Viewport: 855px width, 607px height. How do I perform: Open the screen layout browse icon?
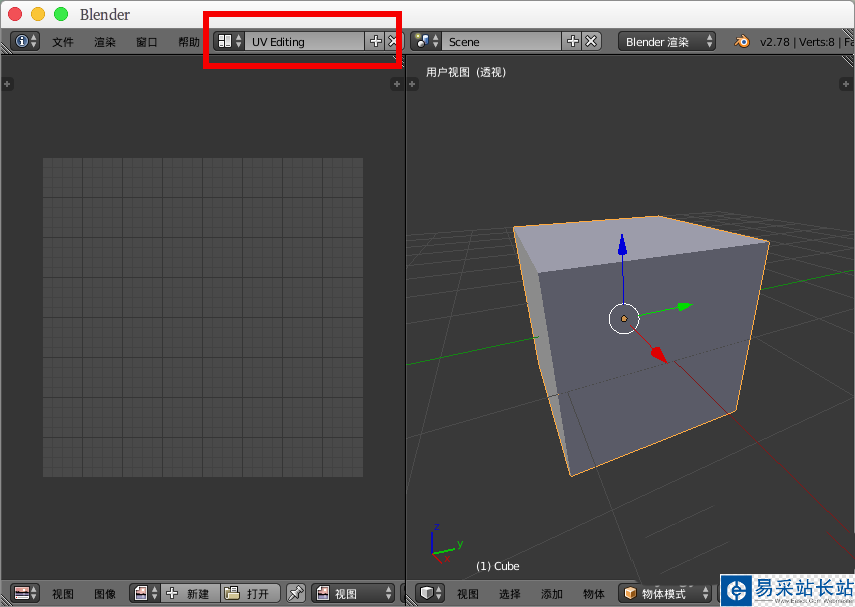tap(229, 41)
